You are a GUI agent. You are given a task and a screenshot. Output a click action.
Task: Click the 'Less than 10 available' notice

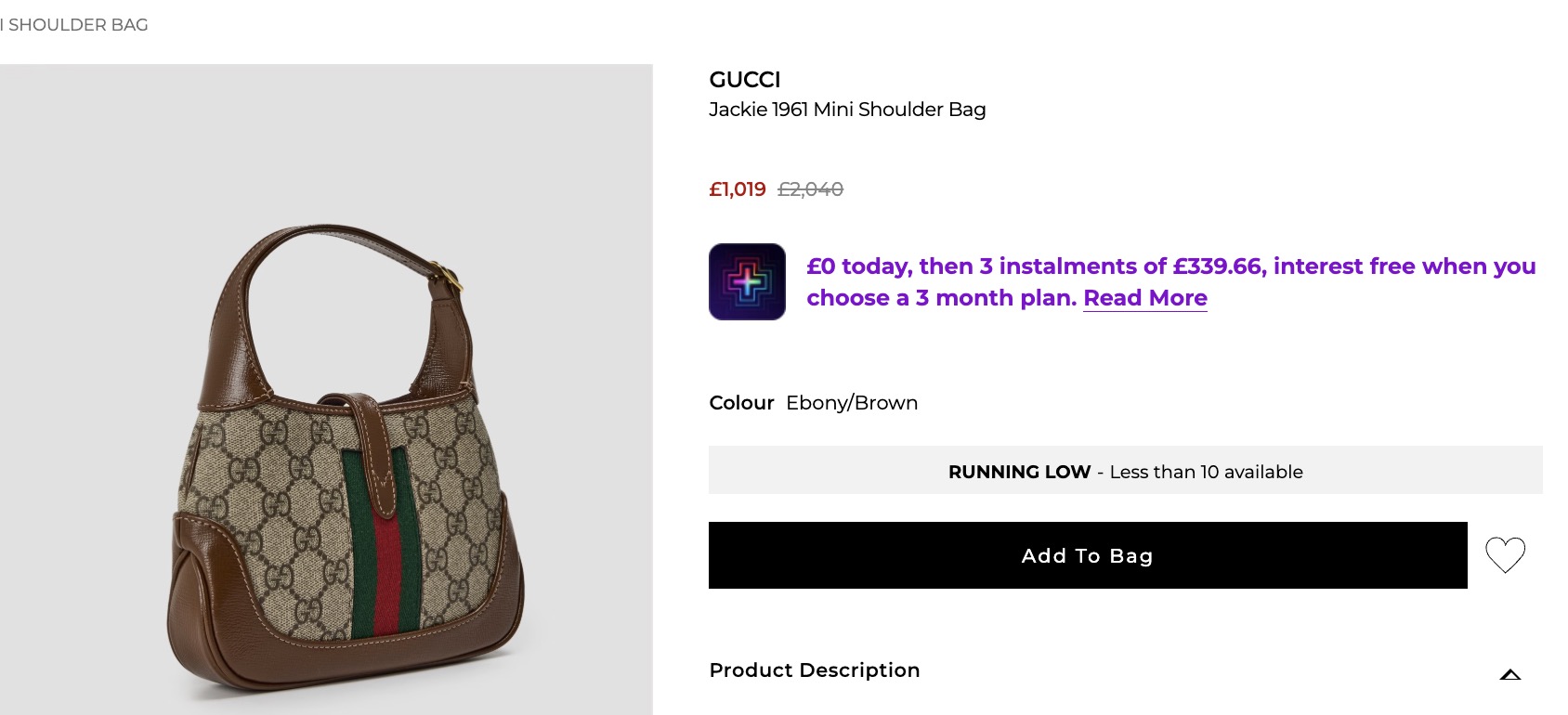[x=1206, y=472]
